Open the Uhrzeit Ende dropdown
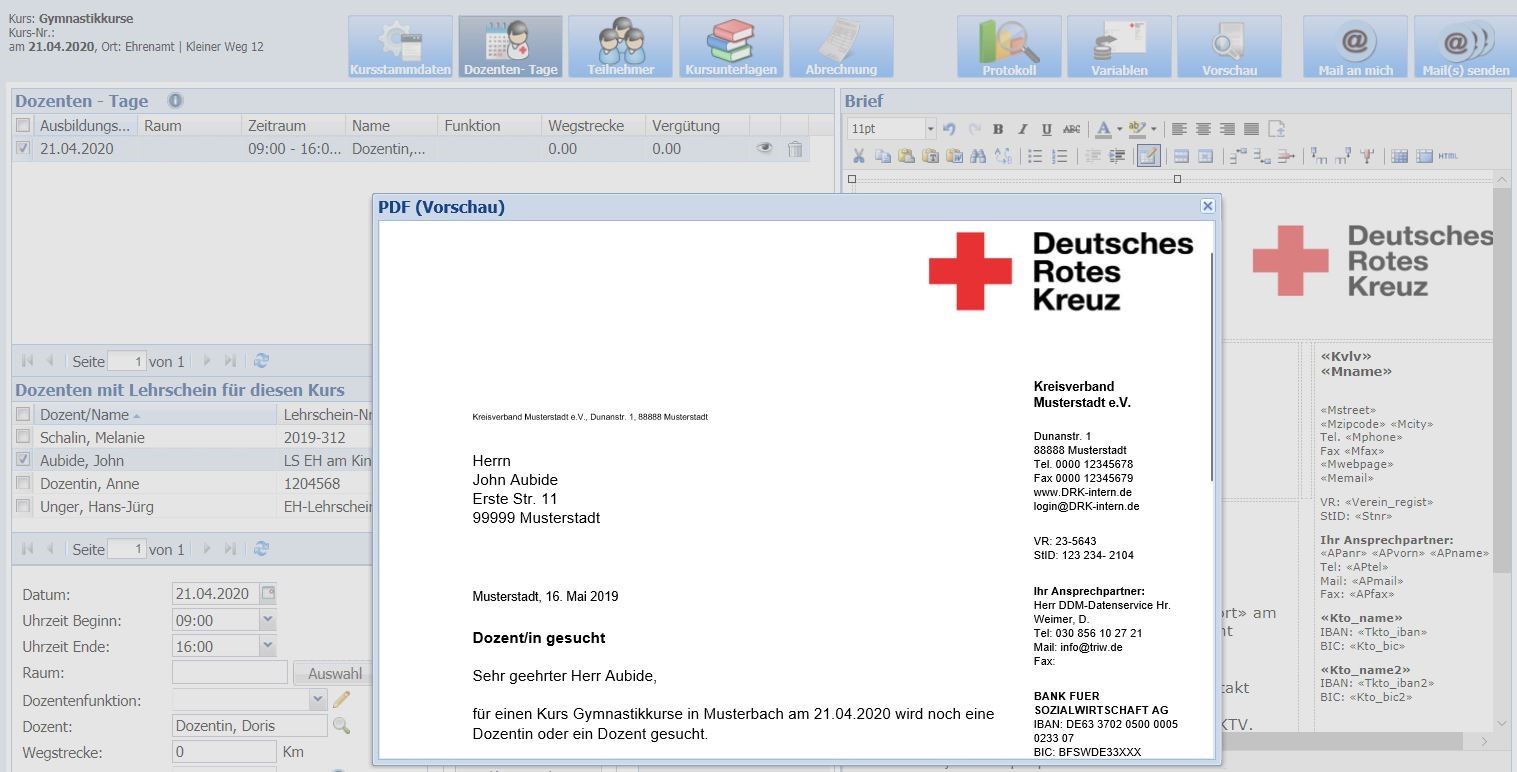Image resolution: width=1517 pixels, height=772 pixels. 267,646
